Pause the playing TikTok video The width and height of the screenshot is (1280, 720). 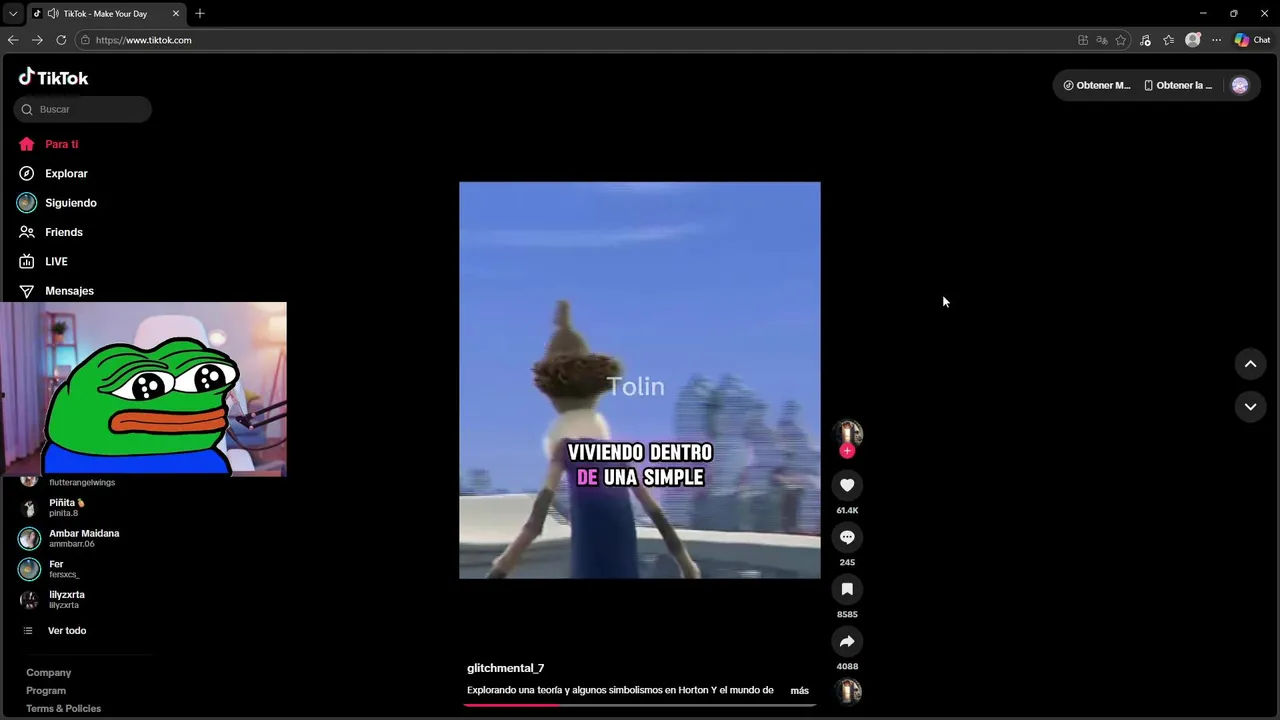click(640, 380)
